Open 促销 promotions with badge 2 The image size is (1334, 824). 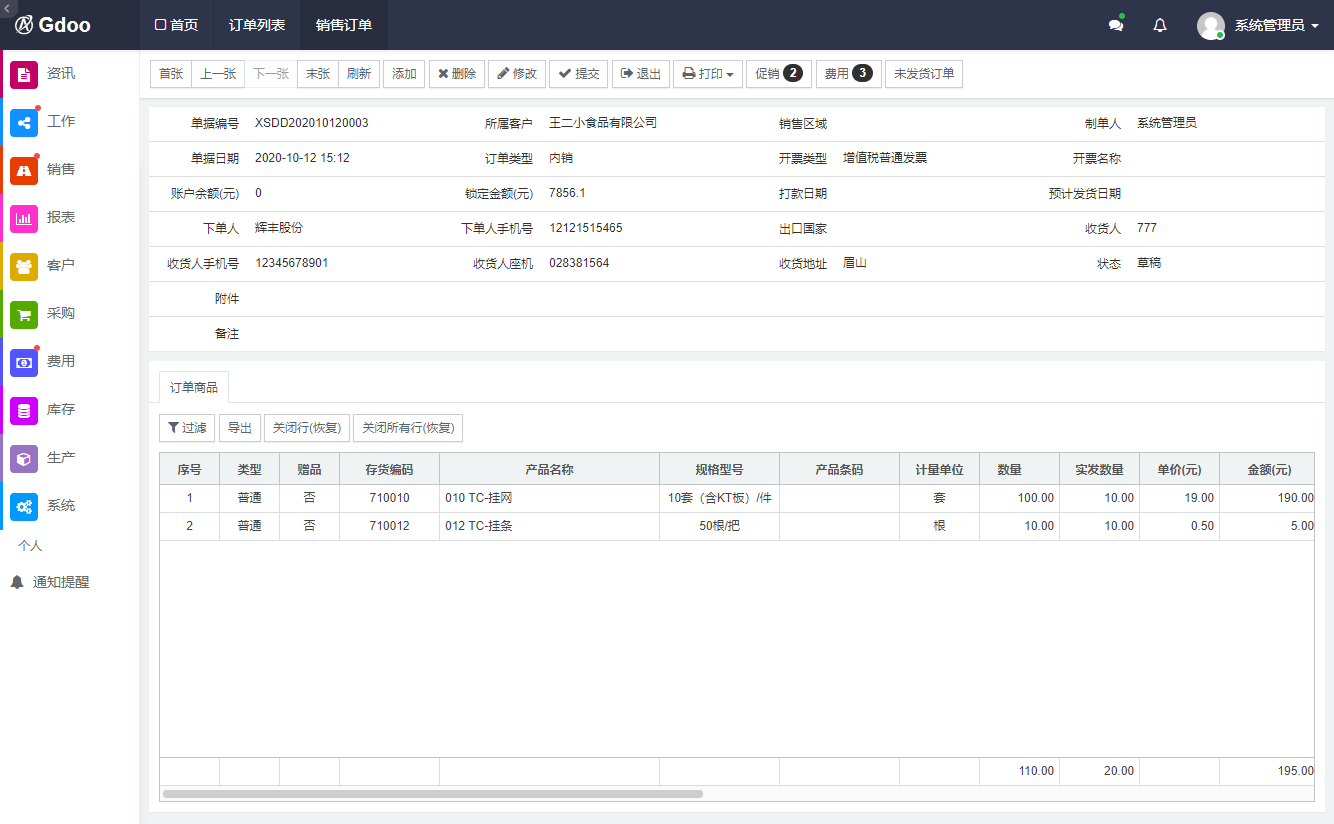(778, 74)
